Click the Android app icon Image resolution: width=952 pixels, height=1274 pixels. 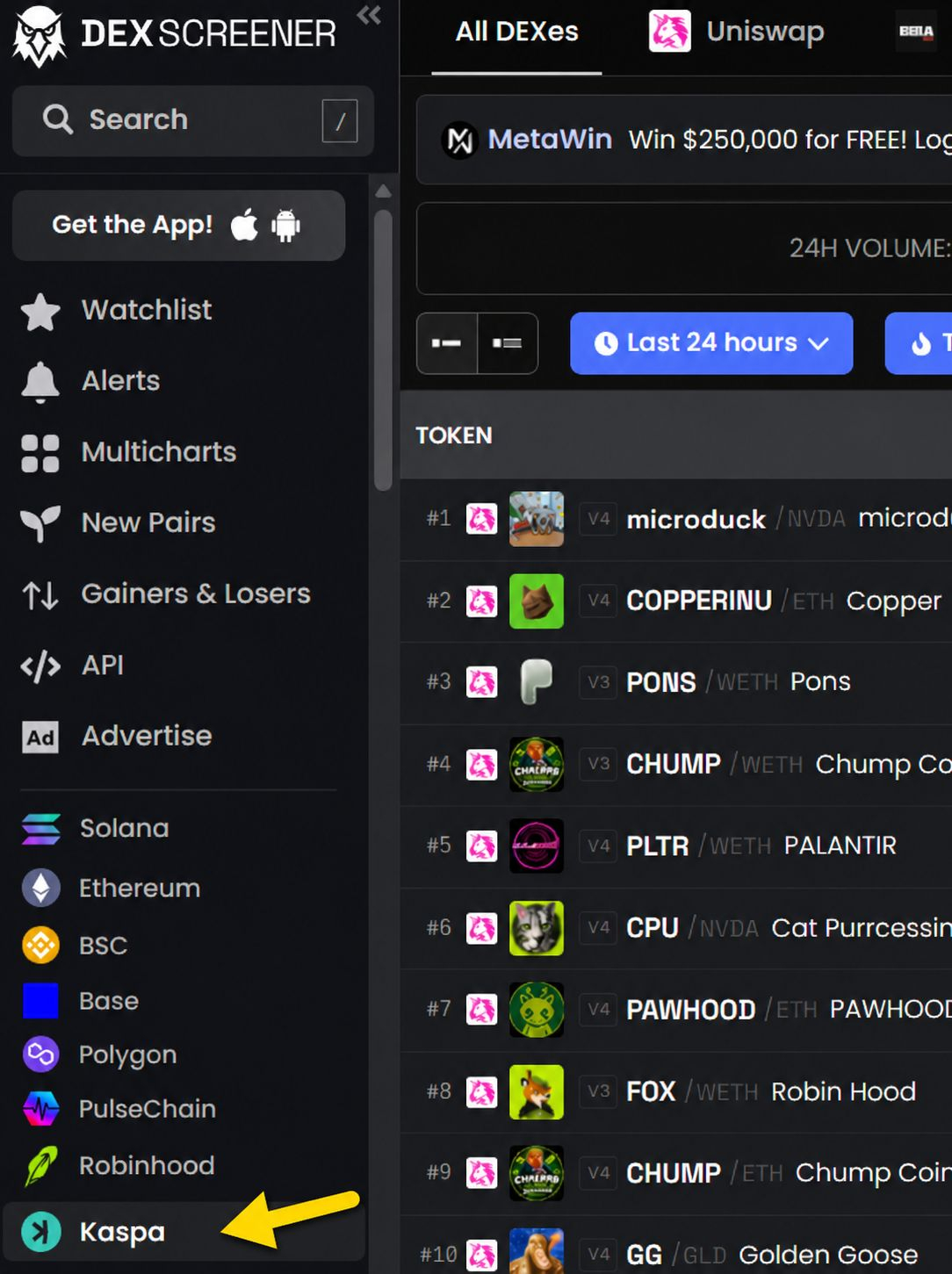click(x=286, y=226)
